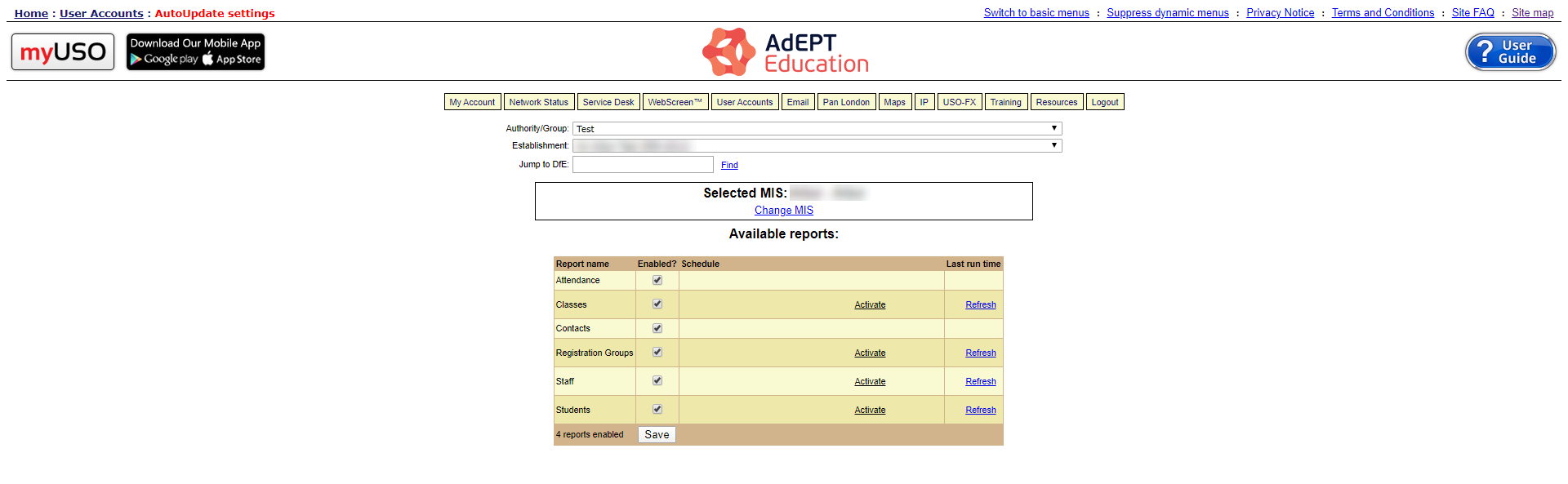Image resolution: width=1568 pixels, height=484 pixels.
Task: Toggle the Classes enabled checkbox
Action: (657, 304)
